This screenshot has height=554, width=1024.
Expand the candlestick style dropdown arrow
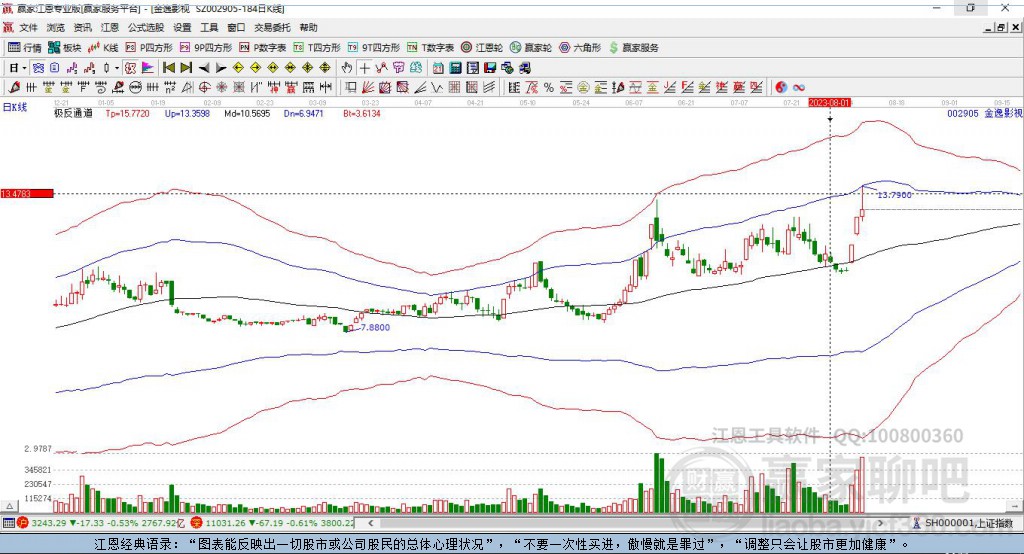(x=117, y=68)
